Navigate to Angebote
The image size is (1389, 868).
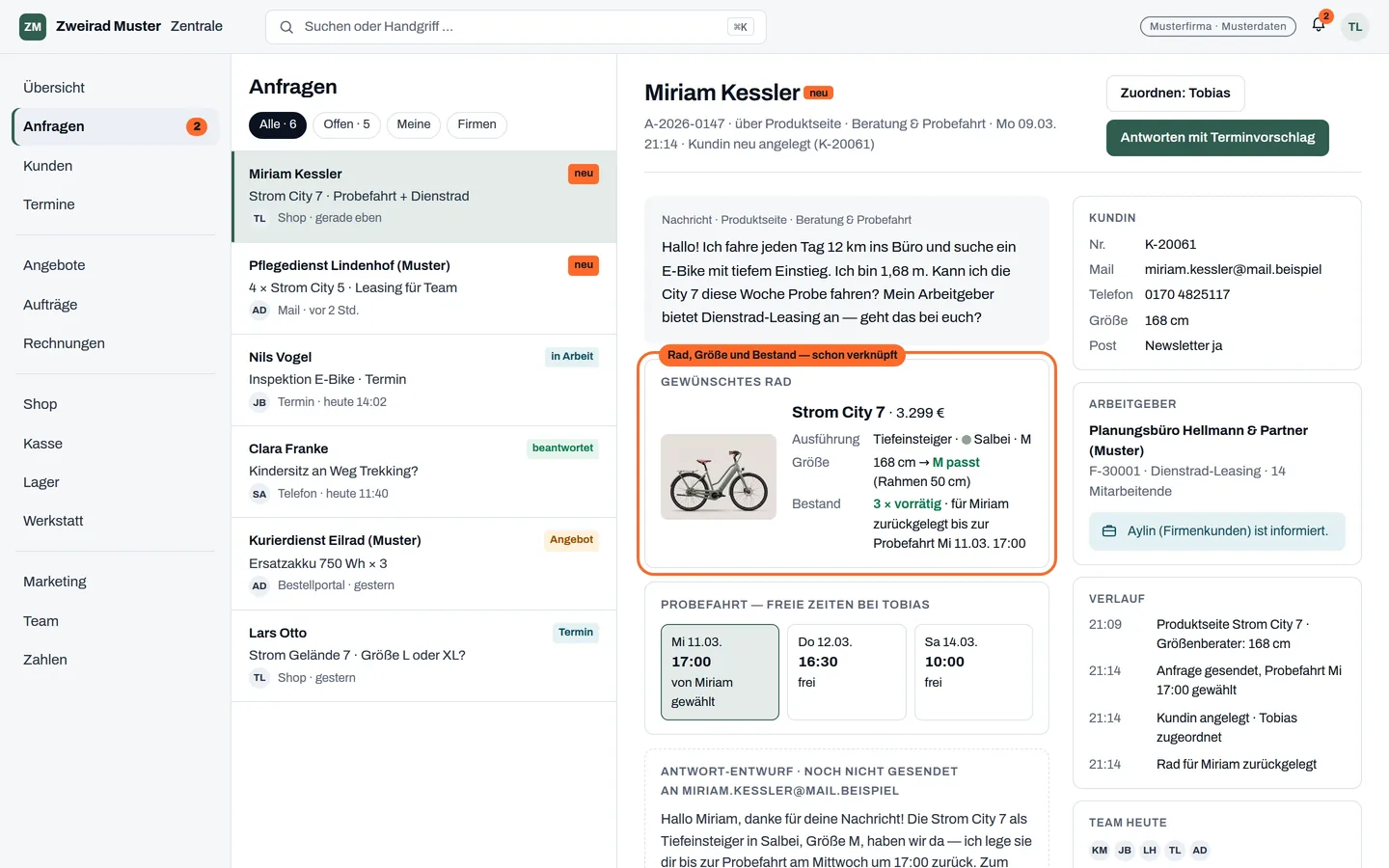pyautogui.click(x=116, y=265)
